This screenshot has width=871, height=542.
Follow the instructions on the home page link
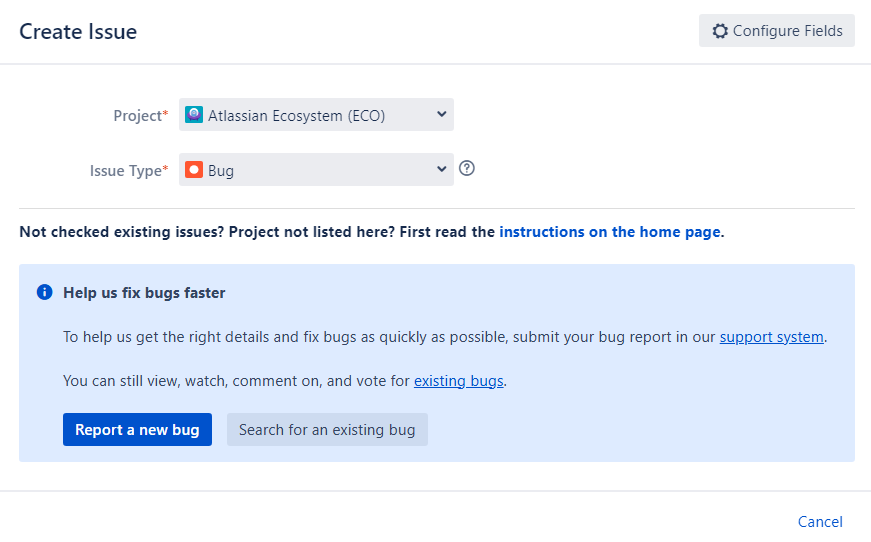tap(610, 232)
